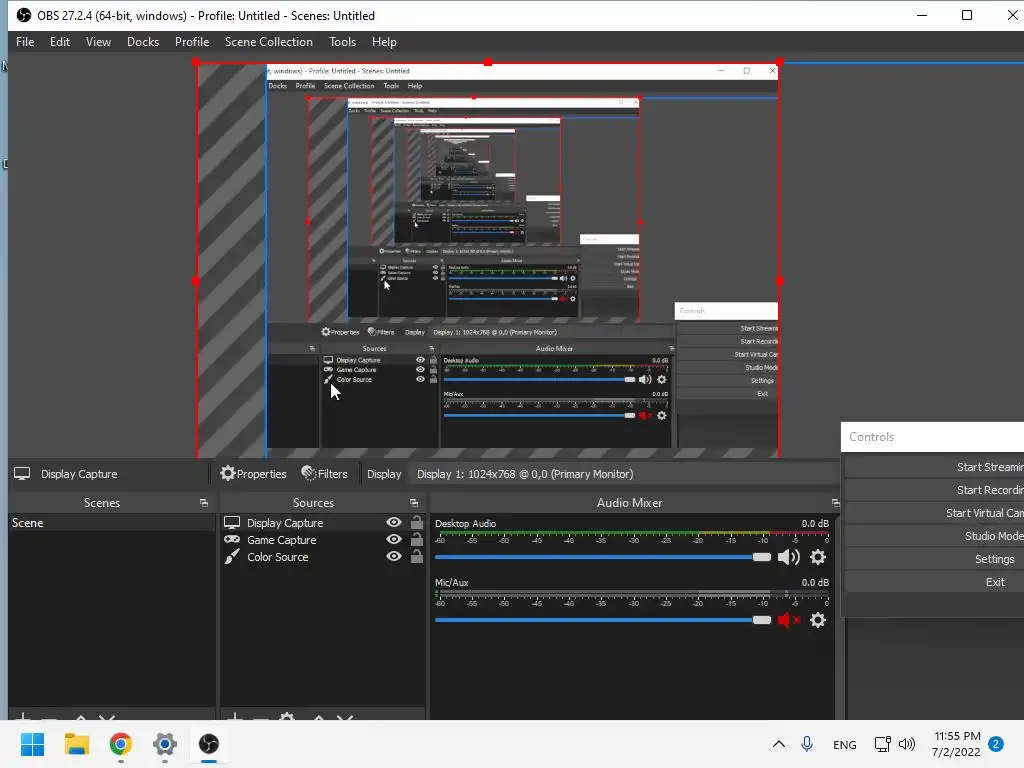
Task: Click the Mic/Aux 0.0 dB readout
Action: tap(815, 582)
